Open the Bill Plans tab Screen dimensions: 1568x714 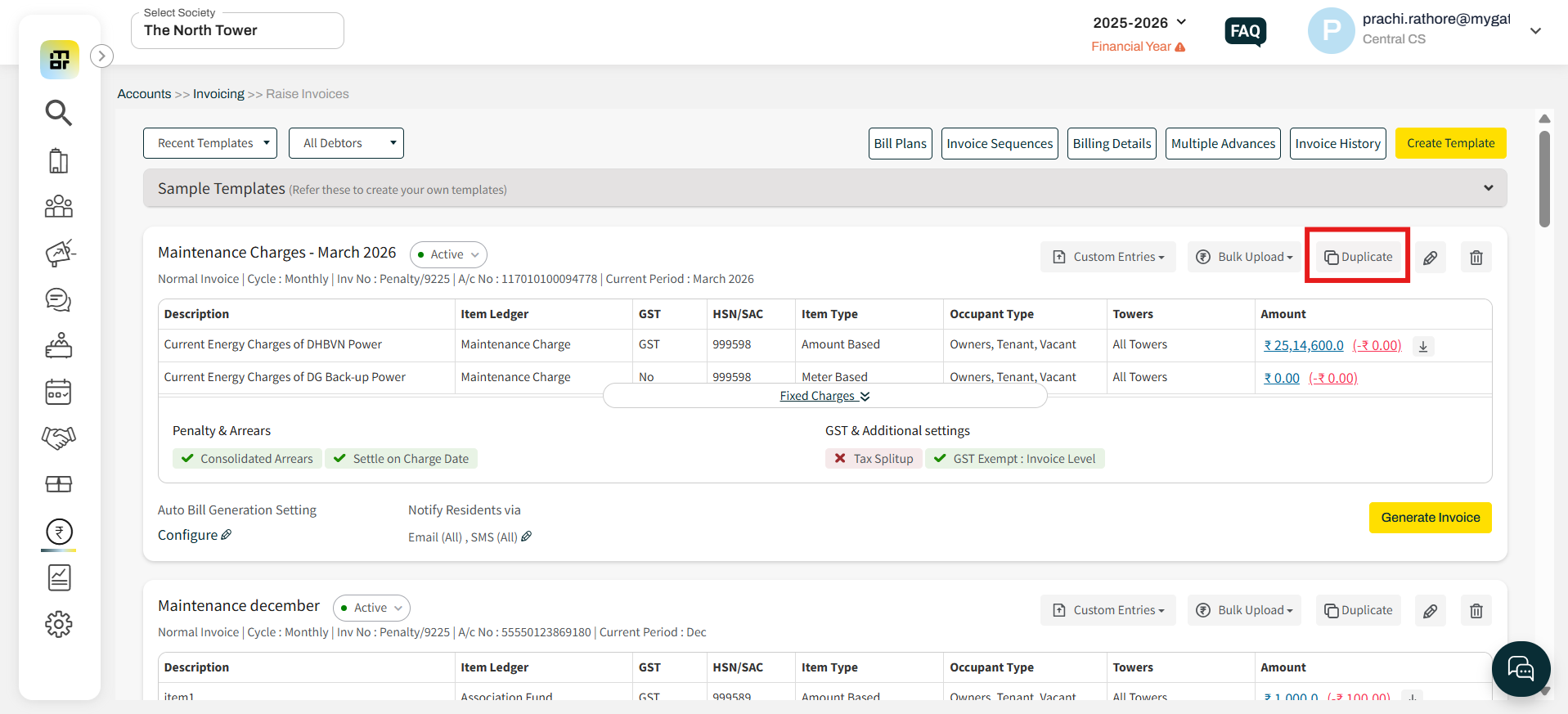click(900, 143)
